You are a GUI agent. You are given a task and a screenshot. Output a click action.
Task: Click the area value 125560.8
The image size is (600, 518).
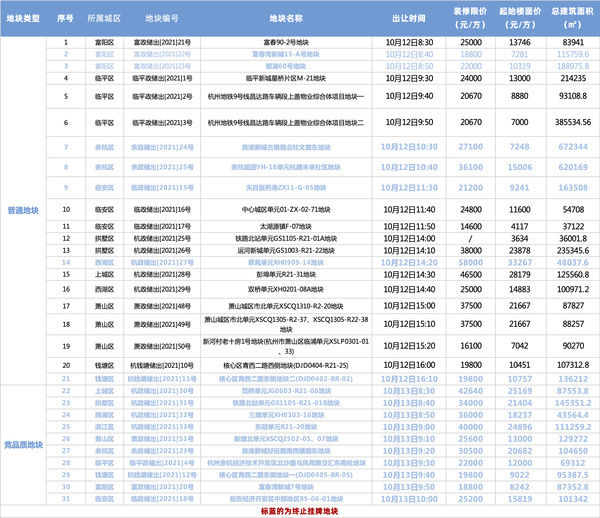point(573,275)
